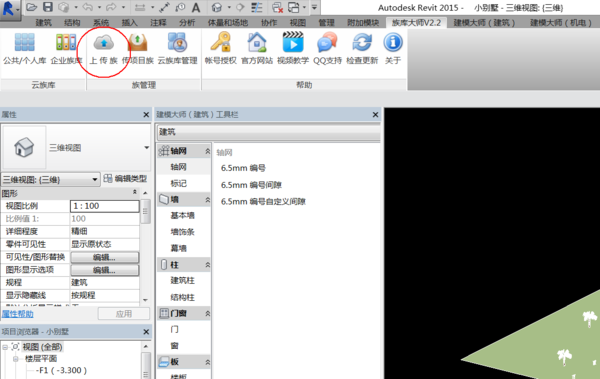600x379 pixels.
Task: Open the 三维视图 type selector dropdown
Action: (147, 147)
